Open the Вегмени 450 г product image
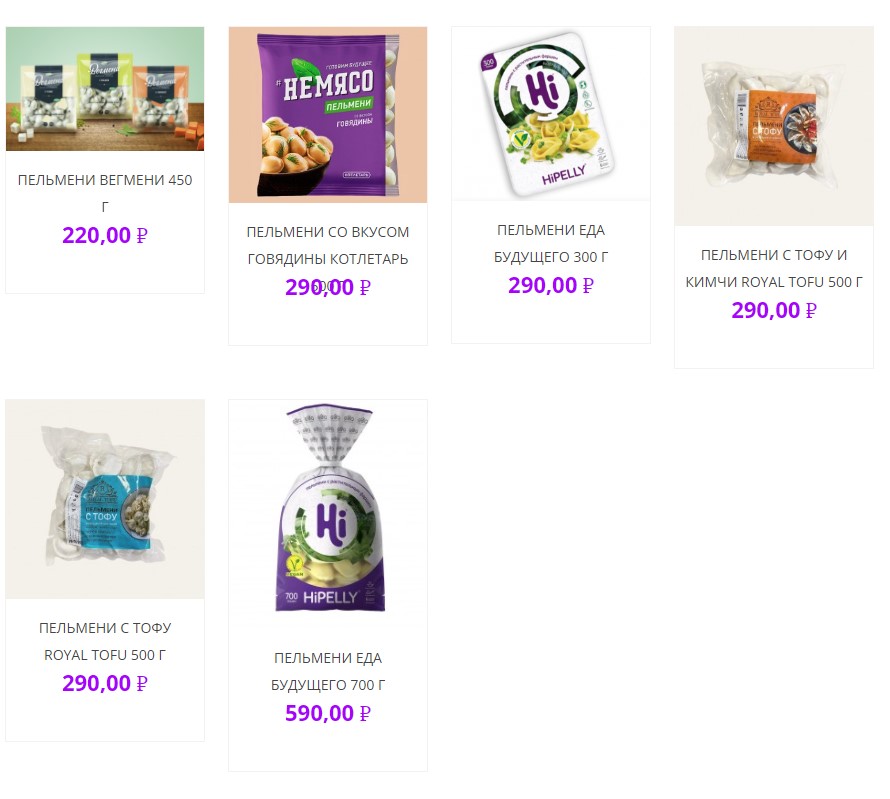This screenshot has width=890, height=799. [105, 89]
